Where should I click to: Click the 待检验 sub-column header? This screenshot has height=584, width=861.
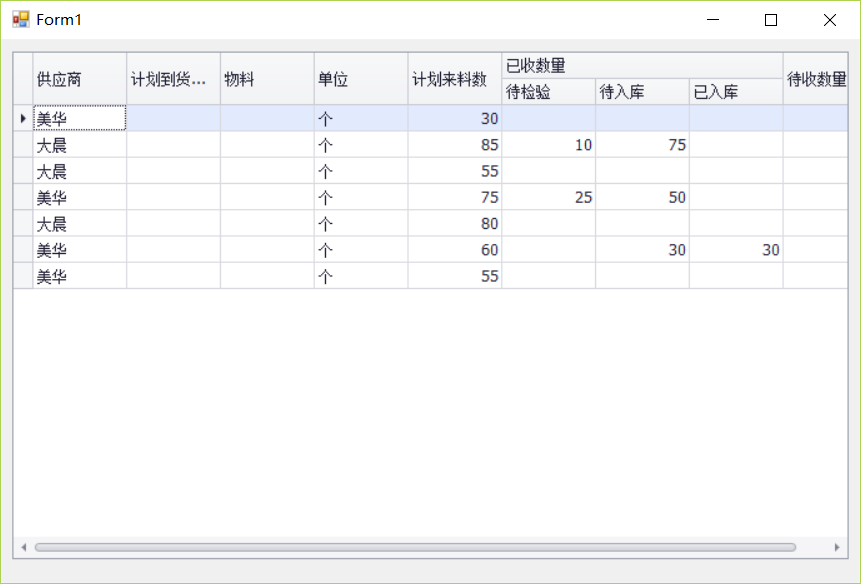click(549, 92)
